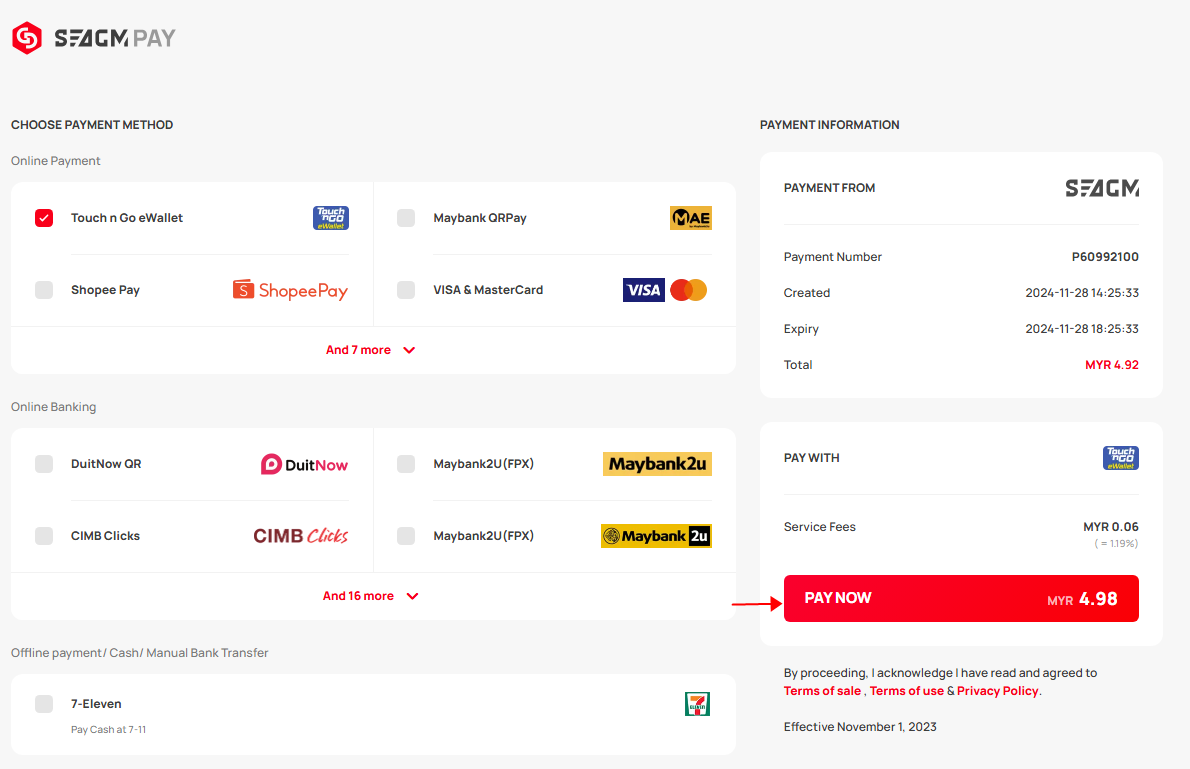Click the MAE Maybank QRPay logo
Viewport: 1190px width, 769px height.
pos(691,218)
